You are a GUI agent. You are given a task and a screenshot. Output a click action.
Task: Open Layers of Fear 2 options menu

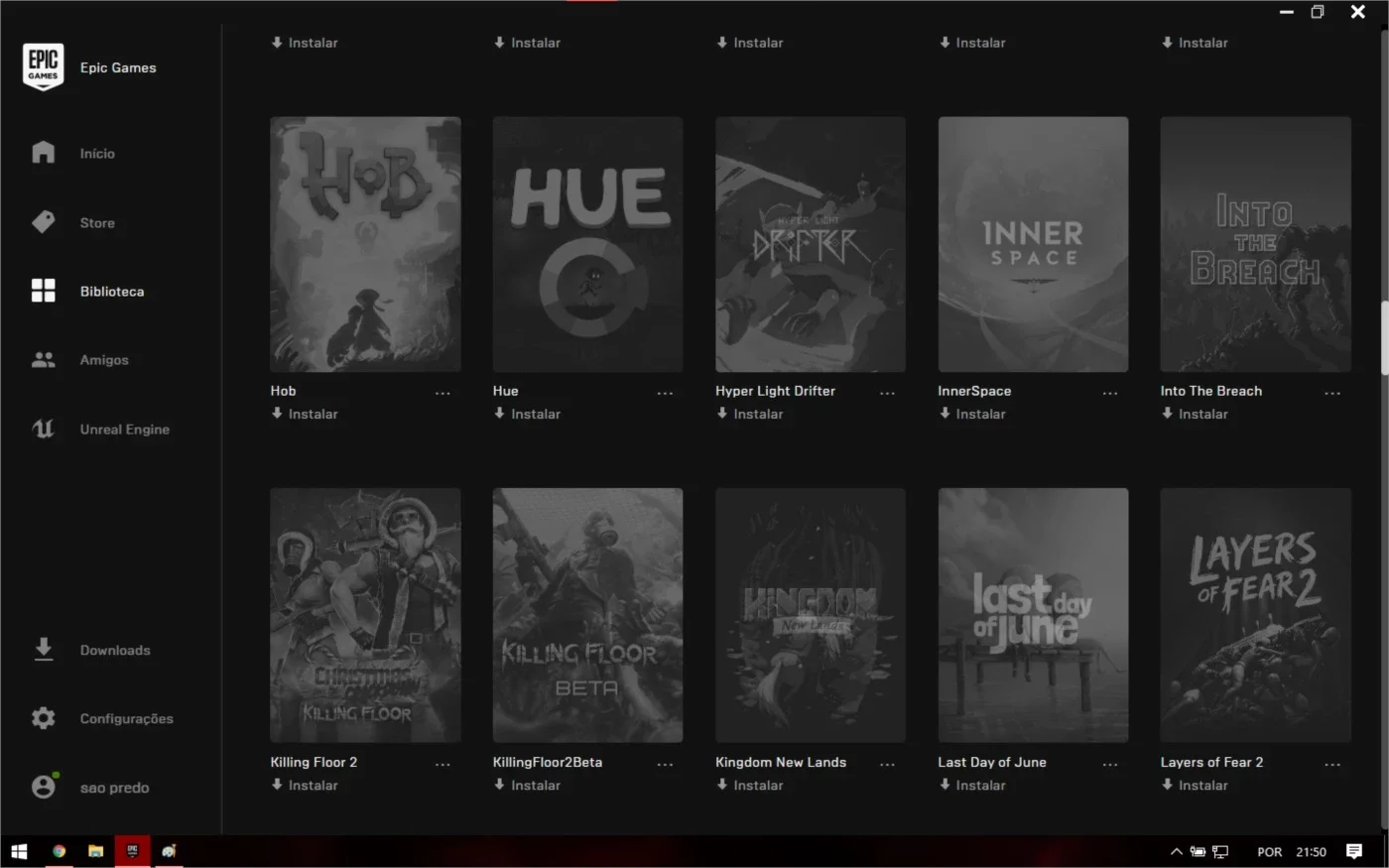coord(1332,764)
